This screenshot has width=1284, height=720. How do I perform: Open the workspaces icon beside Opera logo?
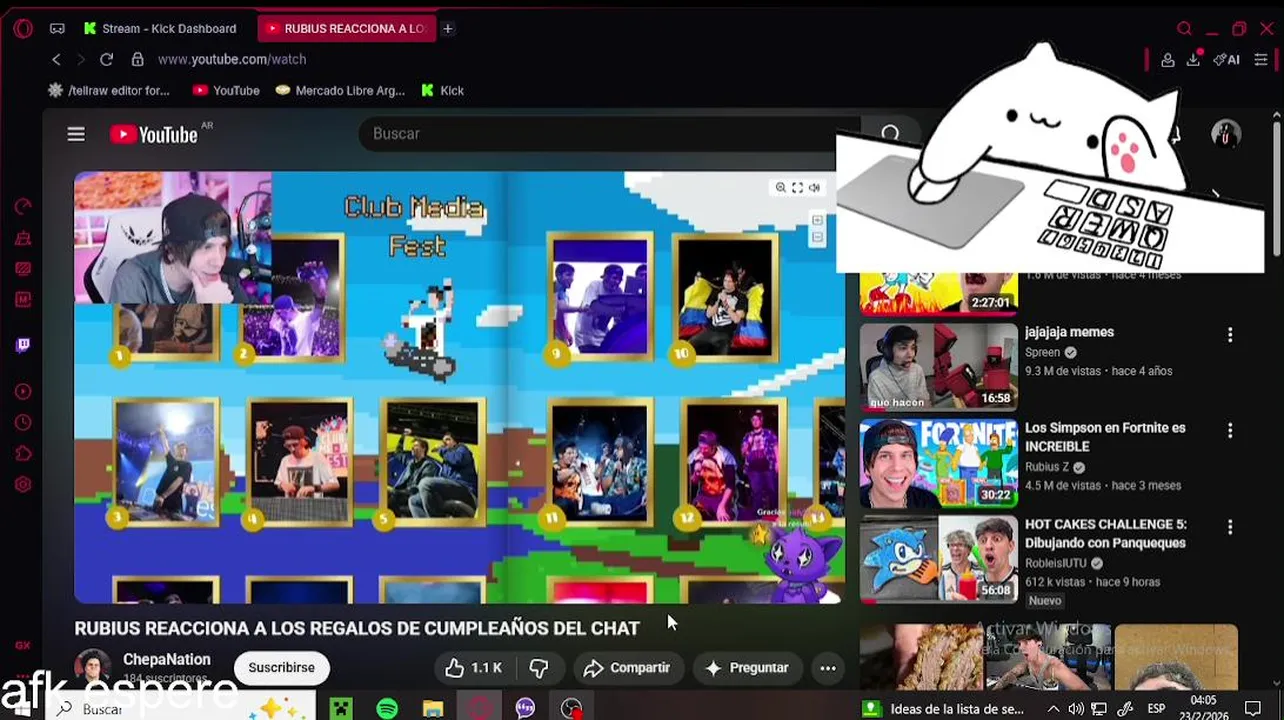[x=57, y=28]
